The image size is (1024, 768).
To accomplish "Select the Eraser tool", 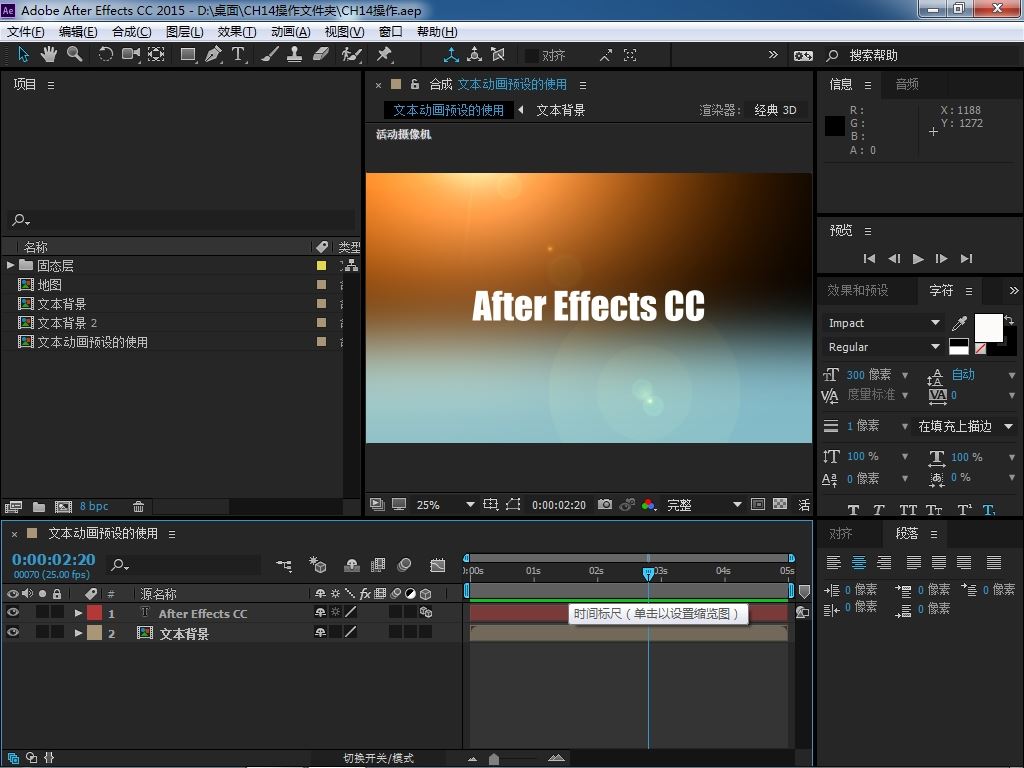I will click(320, 54).
